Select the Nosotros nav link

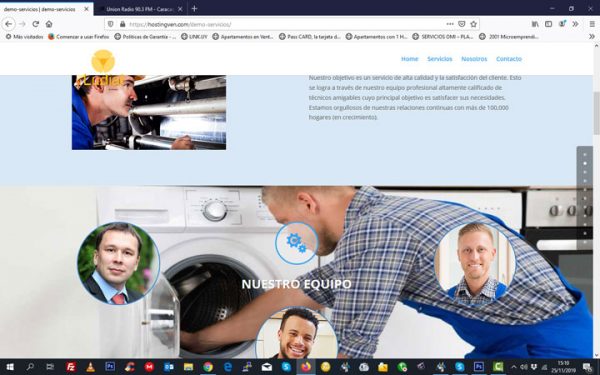coord(474,59)
